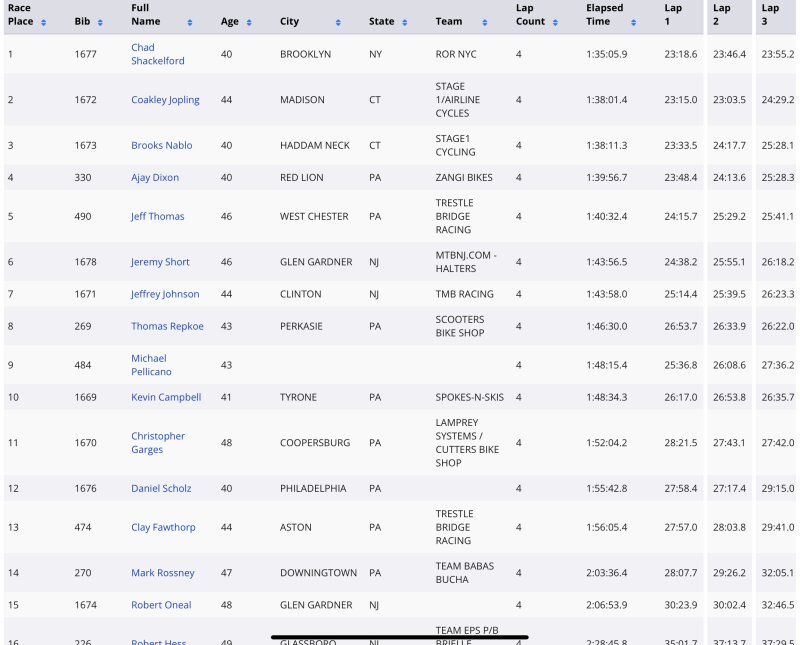Open Jeff Thomas's result page
The image size is (800, 645).
(157, 217)
